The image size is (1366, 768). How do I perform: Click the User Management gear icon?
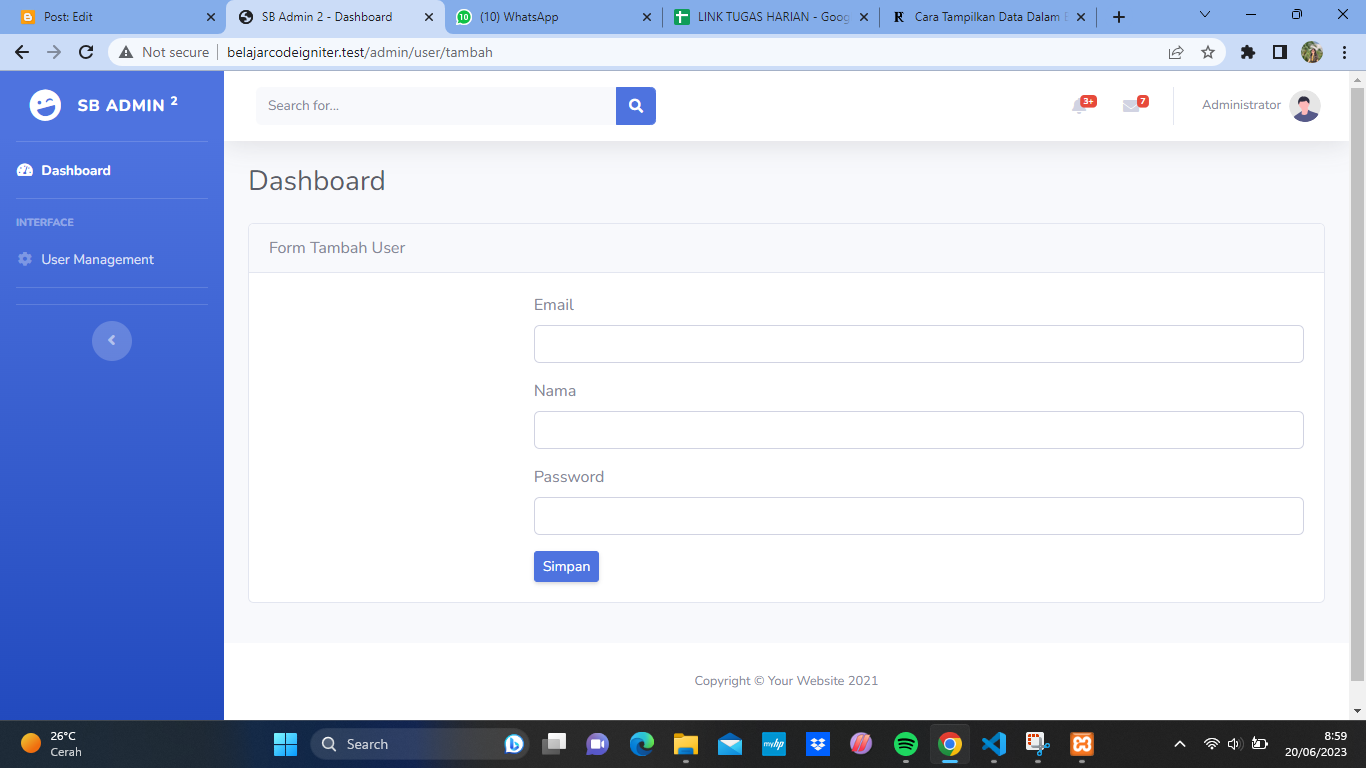[25, 259]
